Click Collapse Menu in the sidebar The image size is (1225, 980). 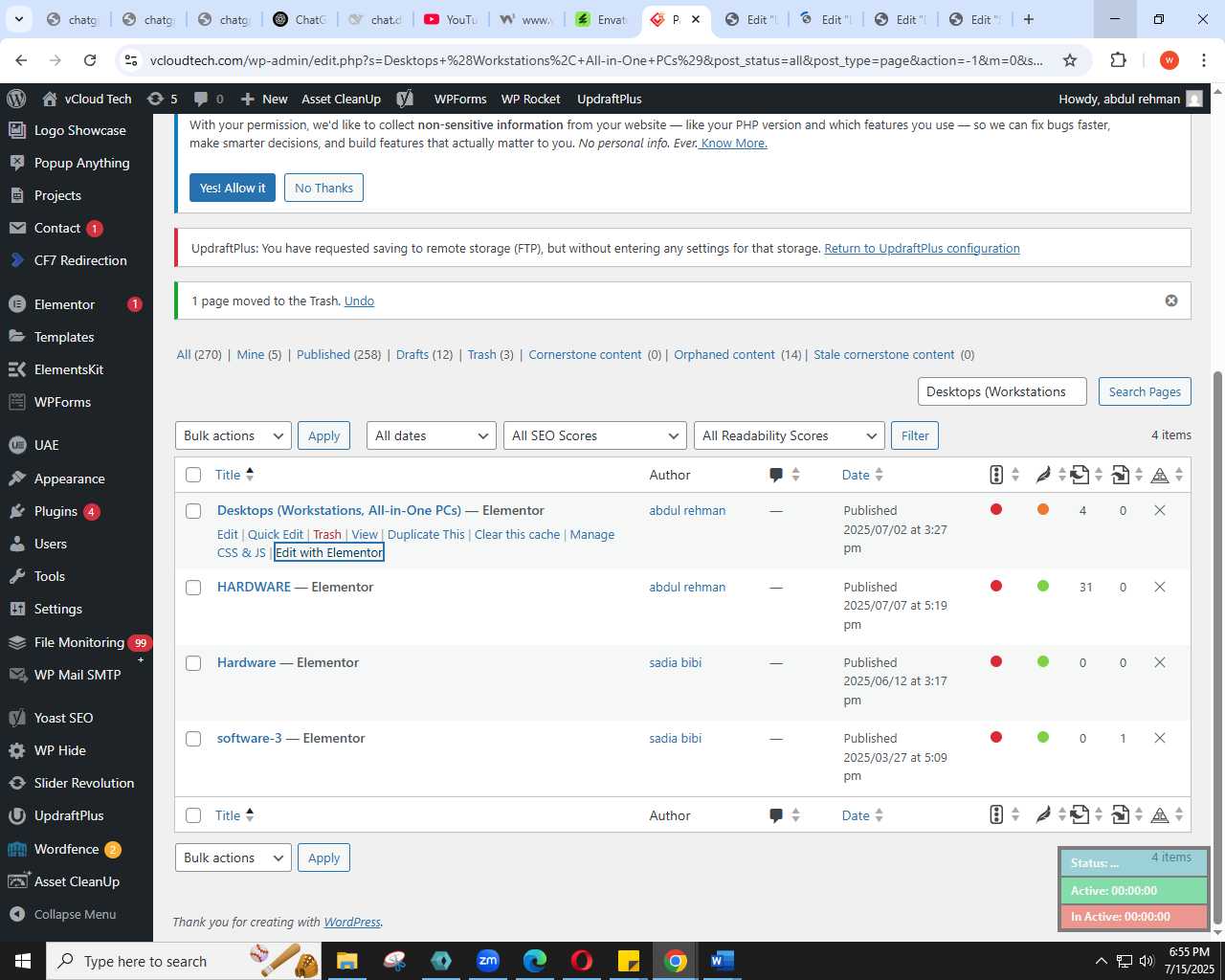(x=75, y=914)
